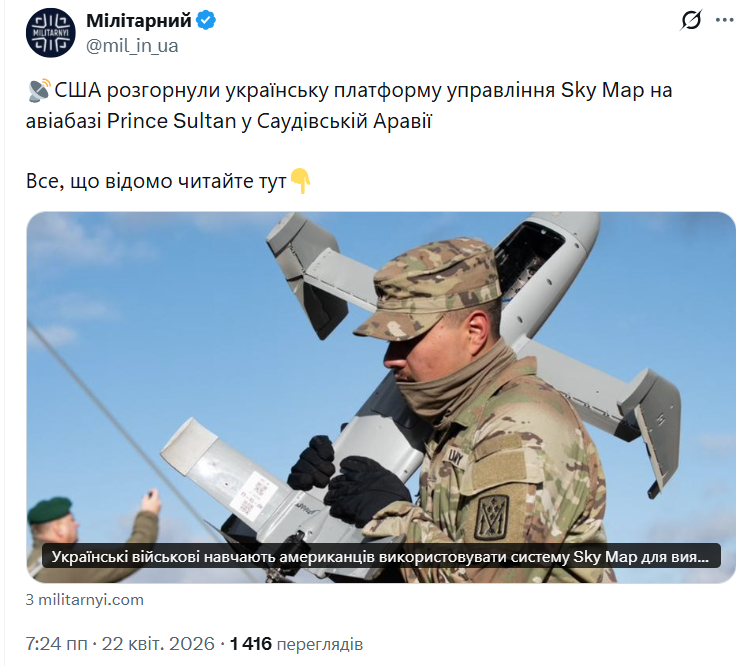Click the blue verified badge
Screen dimensions: 736x666
point(206,21)
